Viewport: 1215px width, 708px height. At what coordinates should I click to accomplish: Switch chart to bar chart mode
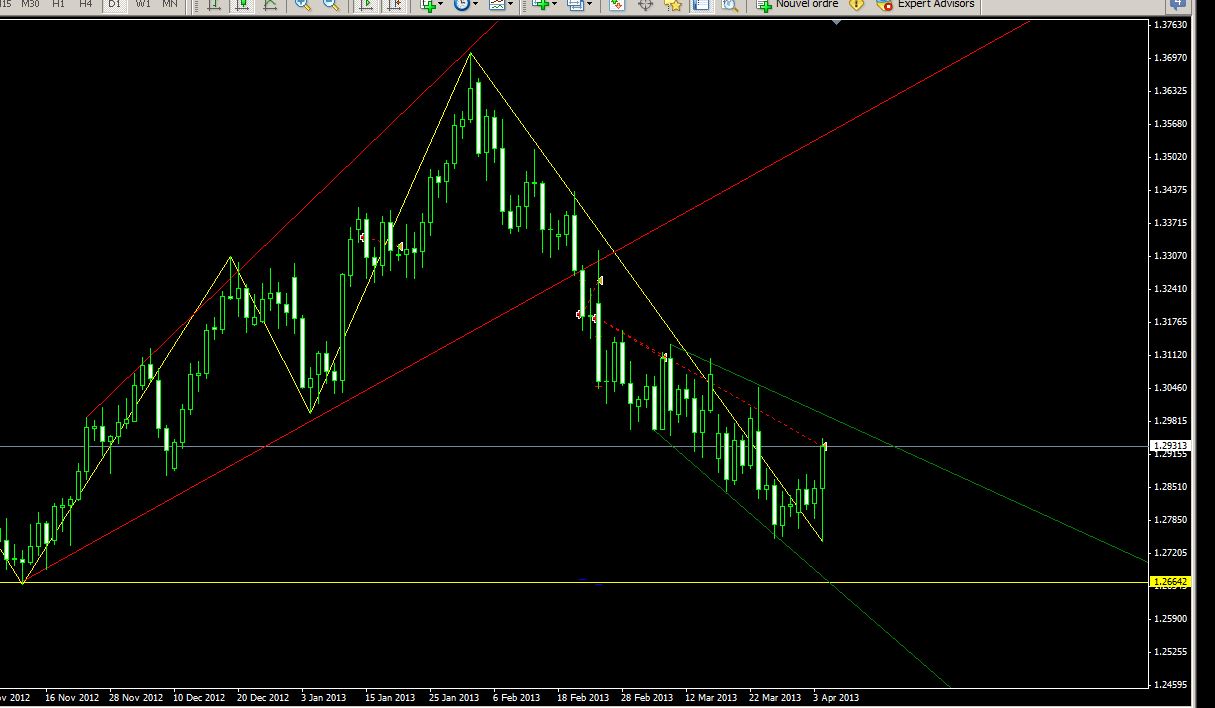pos(214,5)
